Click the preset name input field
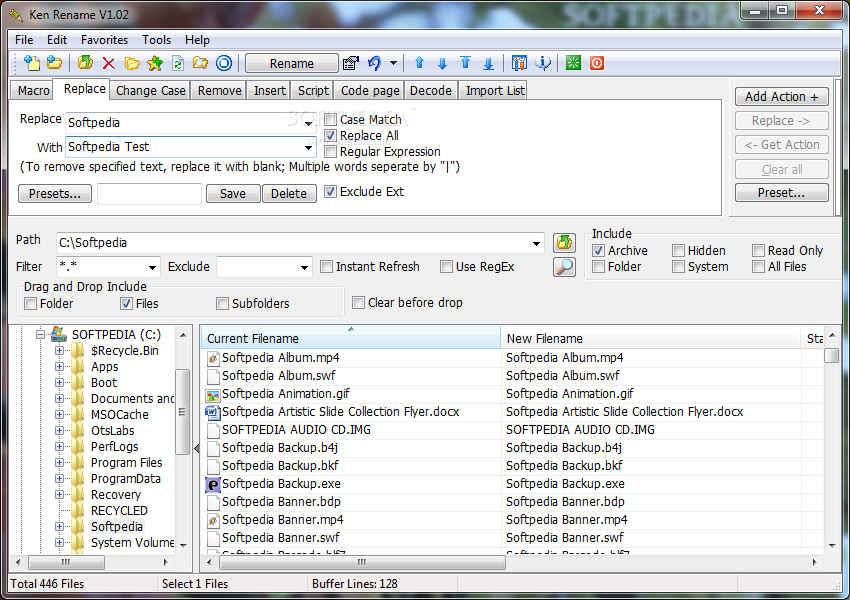Image resolution: width=850 pixels, height=600 pixels. [x=149, y=193]
